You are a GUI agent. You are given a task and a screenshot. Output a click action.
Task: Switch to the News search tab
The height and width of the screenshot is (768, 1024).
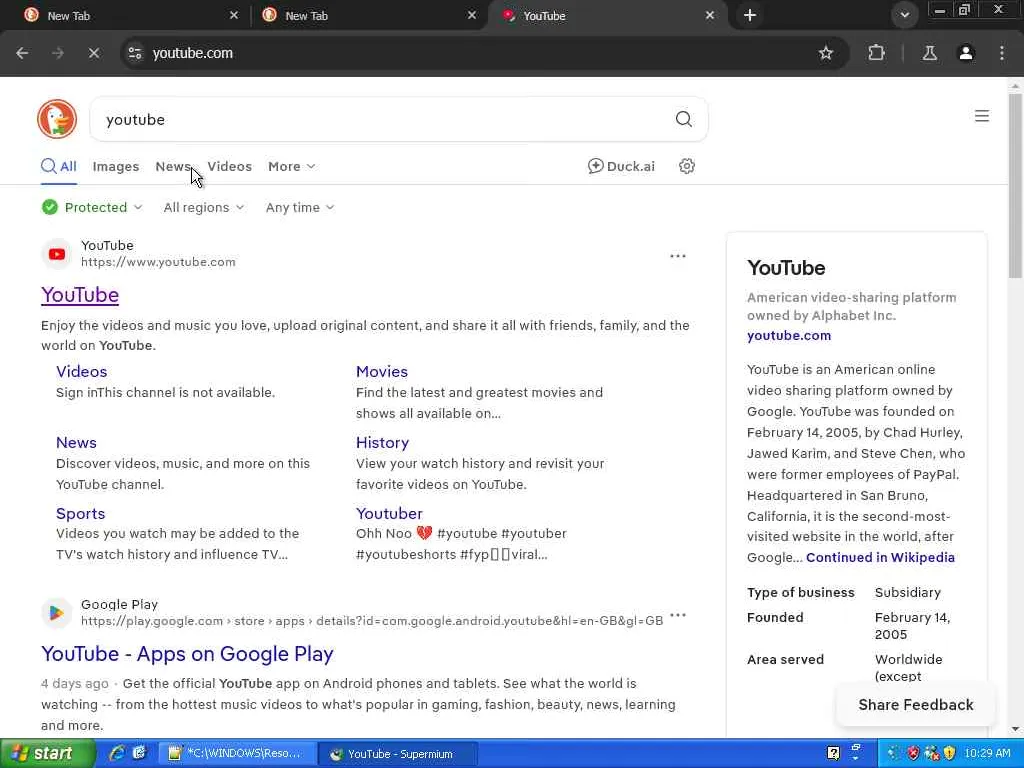[x=172, y=167]
